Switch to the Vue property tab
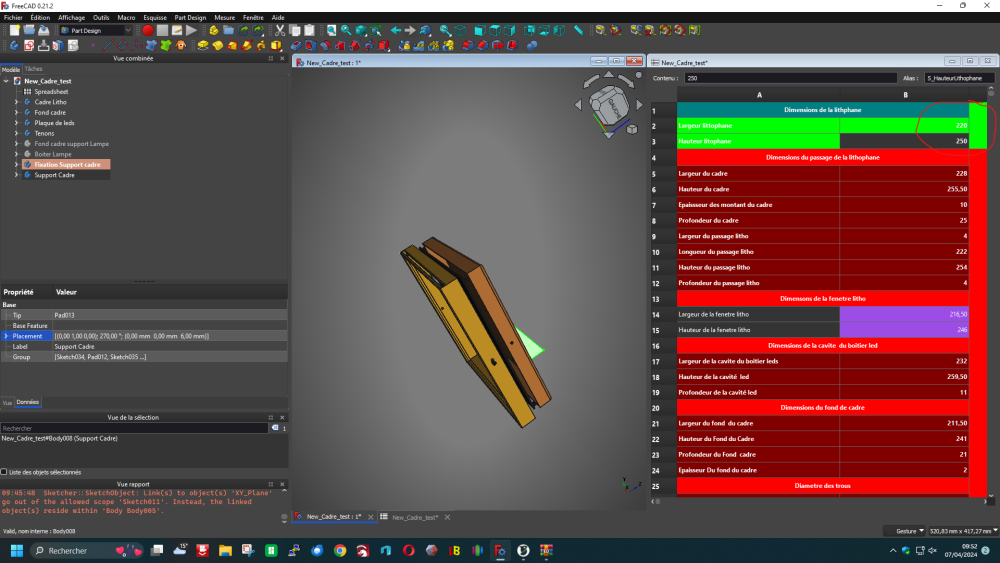Viewport: 1000px width, 563px height. click(7, 402)
